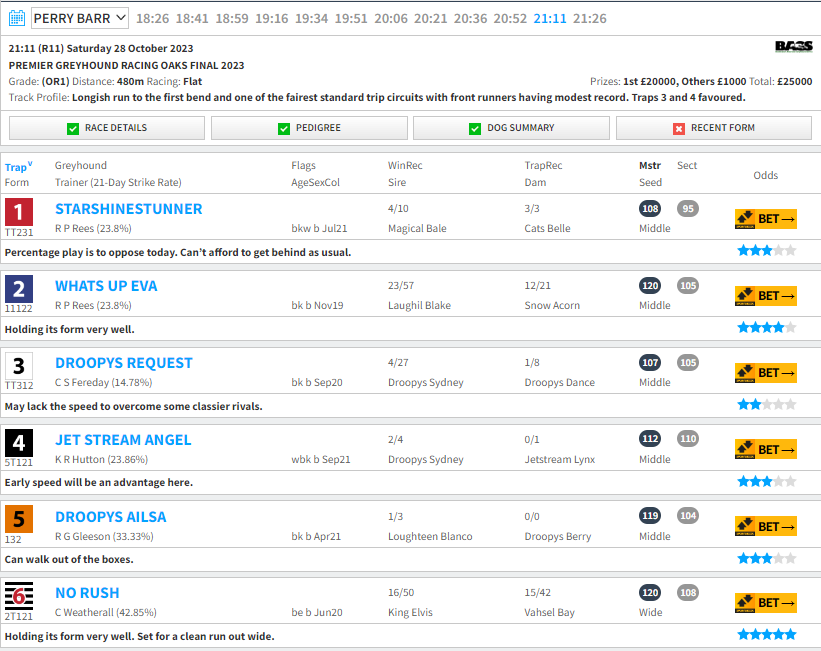The height and width of the screenshot is (651, 821).
Task: Click trainer C Weatherall (42.85%)
Action: click(106, 612)
